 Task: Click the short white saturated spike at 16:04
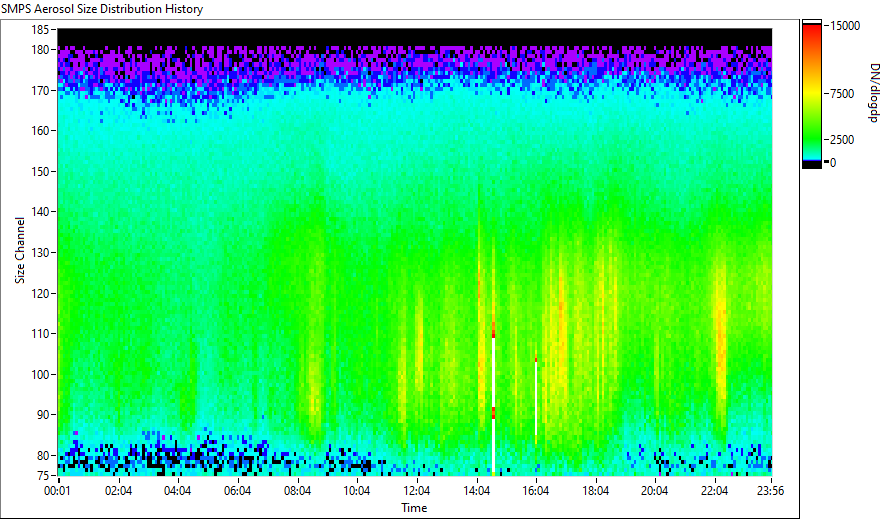pyautogui.click(x=536, y=398)
